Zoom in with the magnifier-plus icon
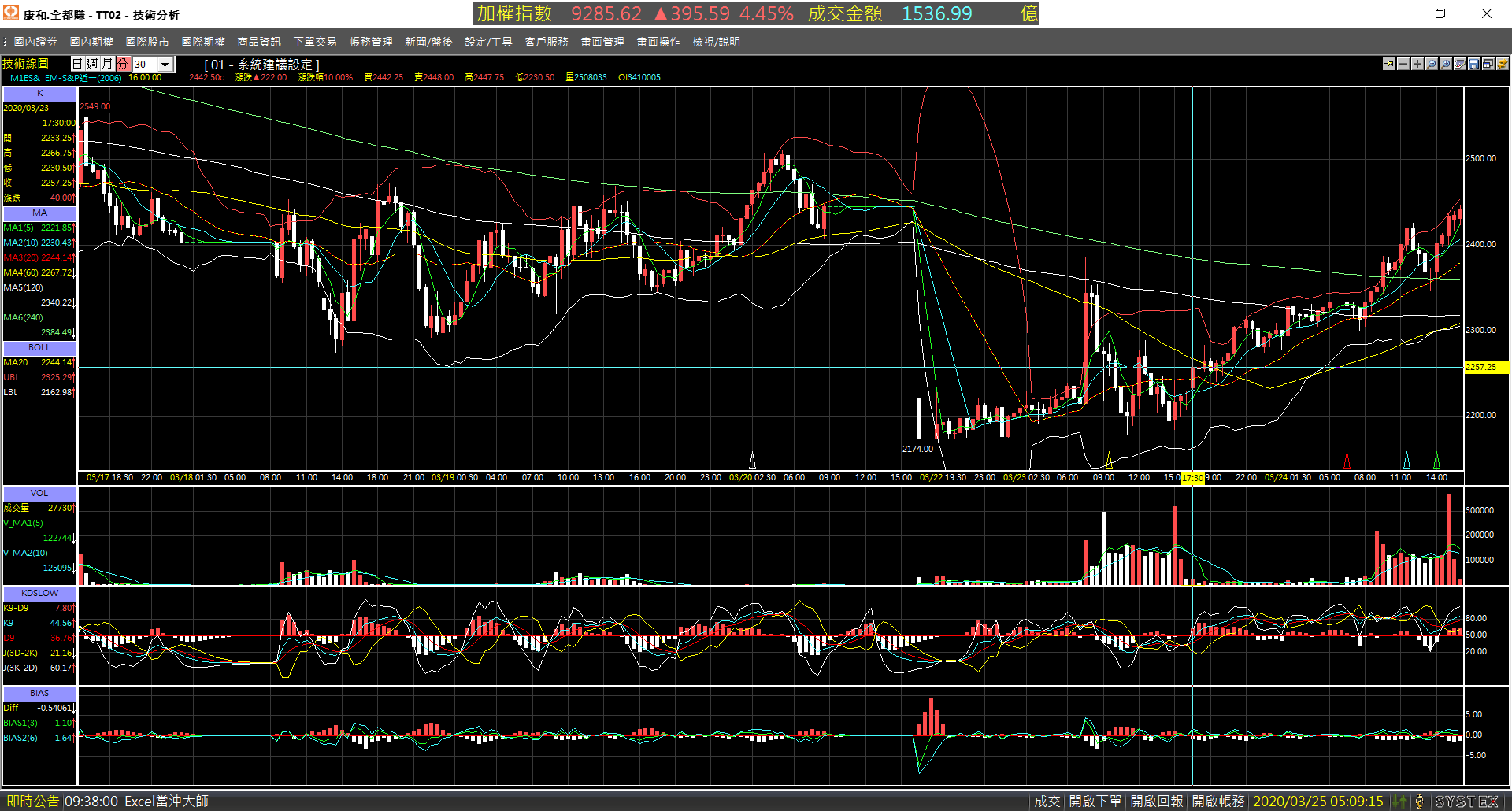This screenshot has width=1512, height=811. pos(1446,64)
